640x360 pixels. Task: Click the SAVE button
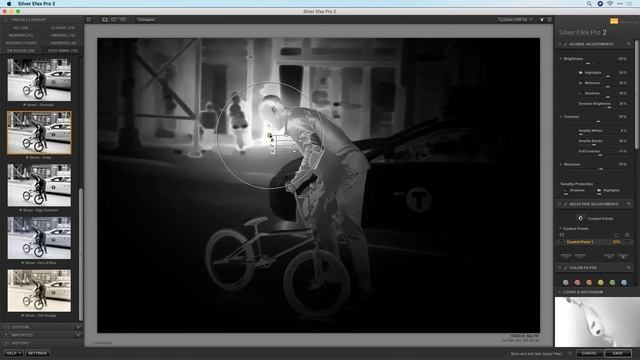click(x=618, y=353)
